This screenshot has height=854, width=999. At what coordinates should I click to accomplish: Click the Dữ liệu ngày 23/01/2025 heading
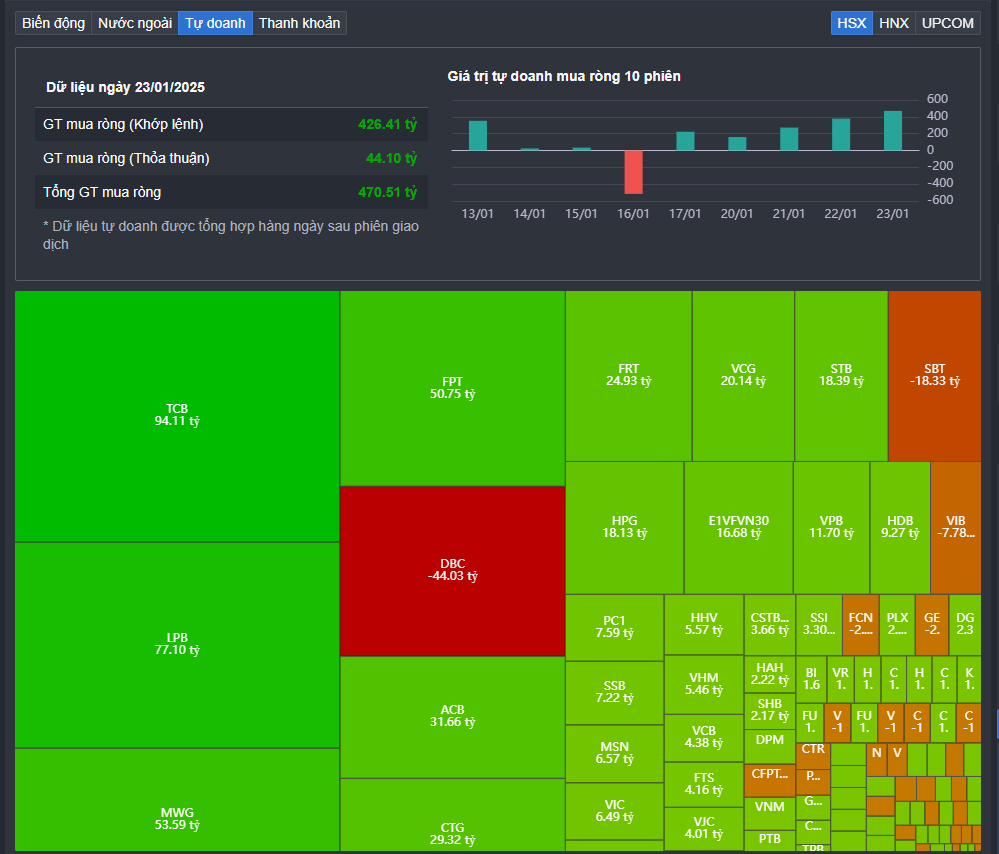coord(126,87)
